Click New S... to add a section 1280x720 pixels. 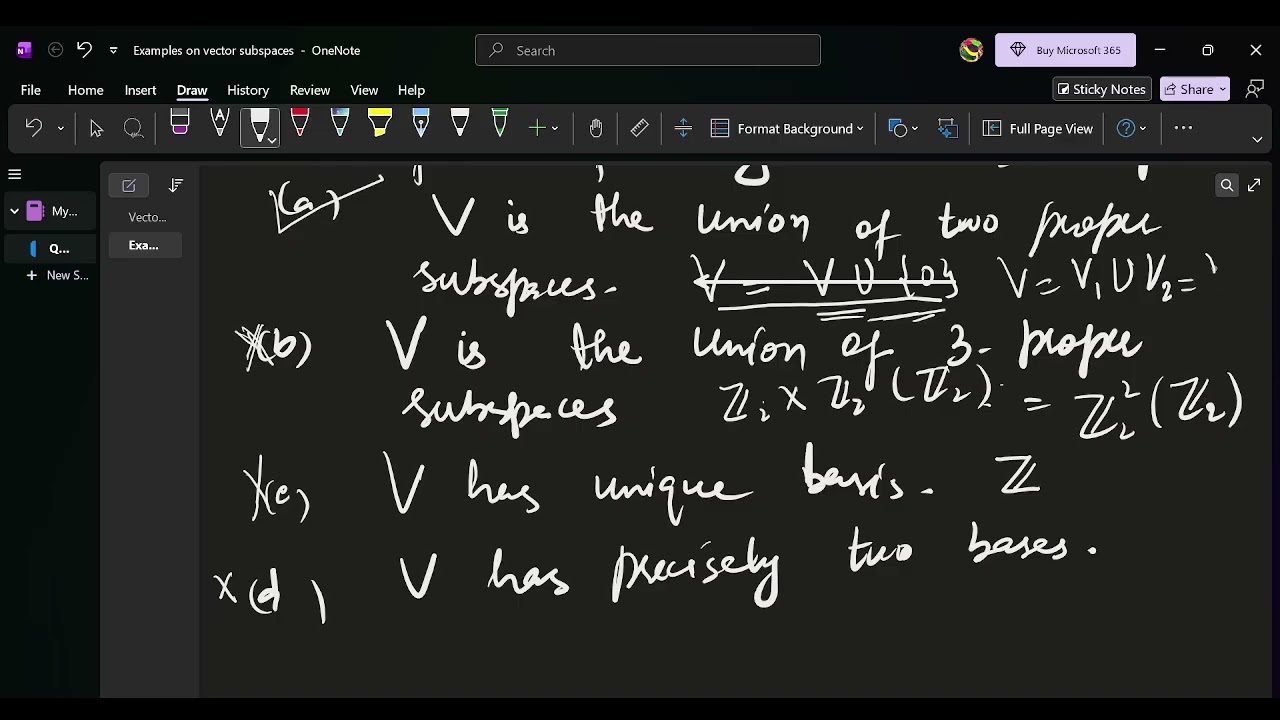click(58, 275)
